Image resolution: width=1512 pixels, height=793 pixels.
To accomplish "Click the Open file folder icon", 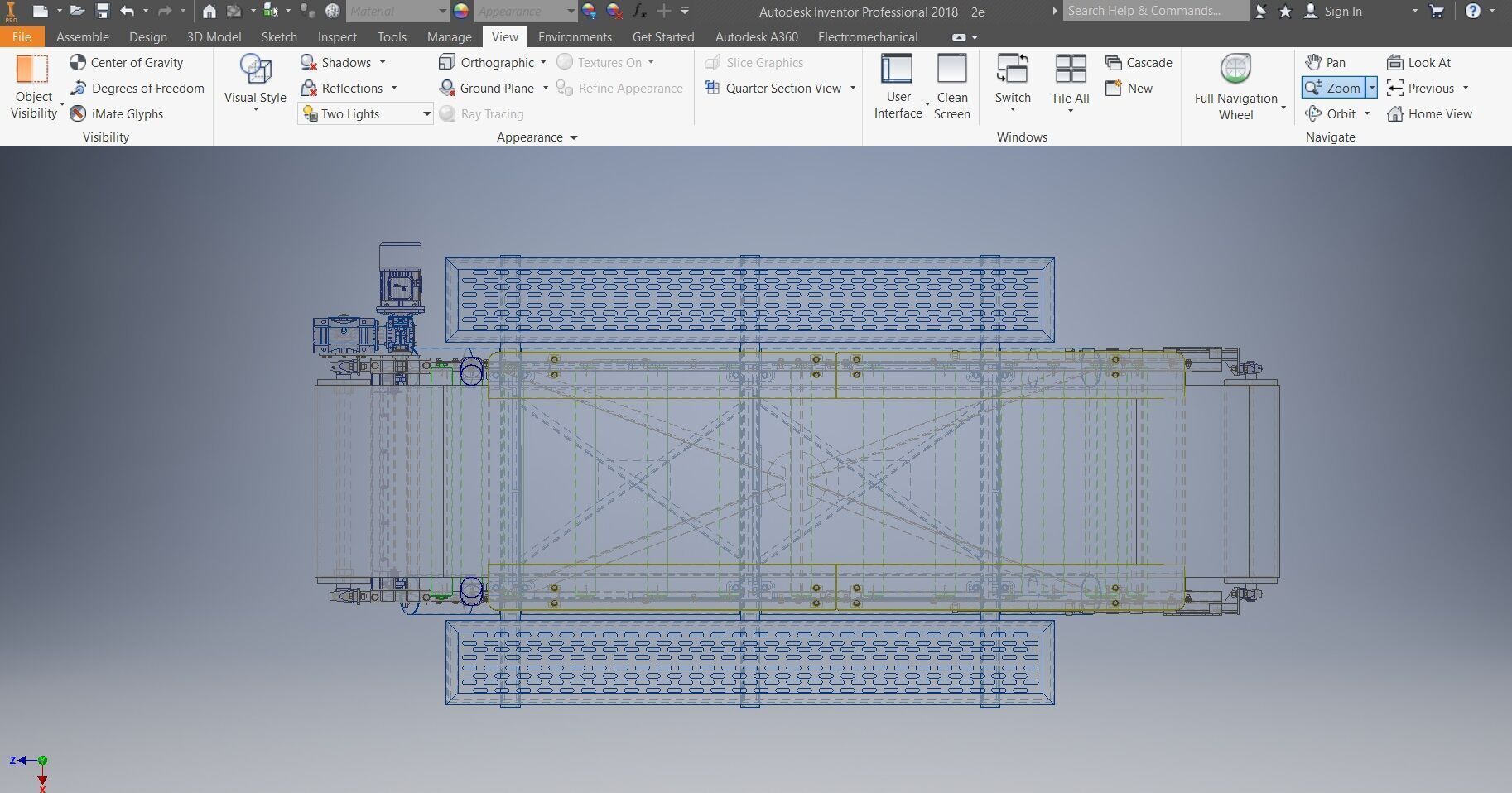I will pyautogui.click(x=77, y=11).
